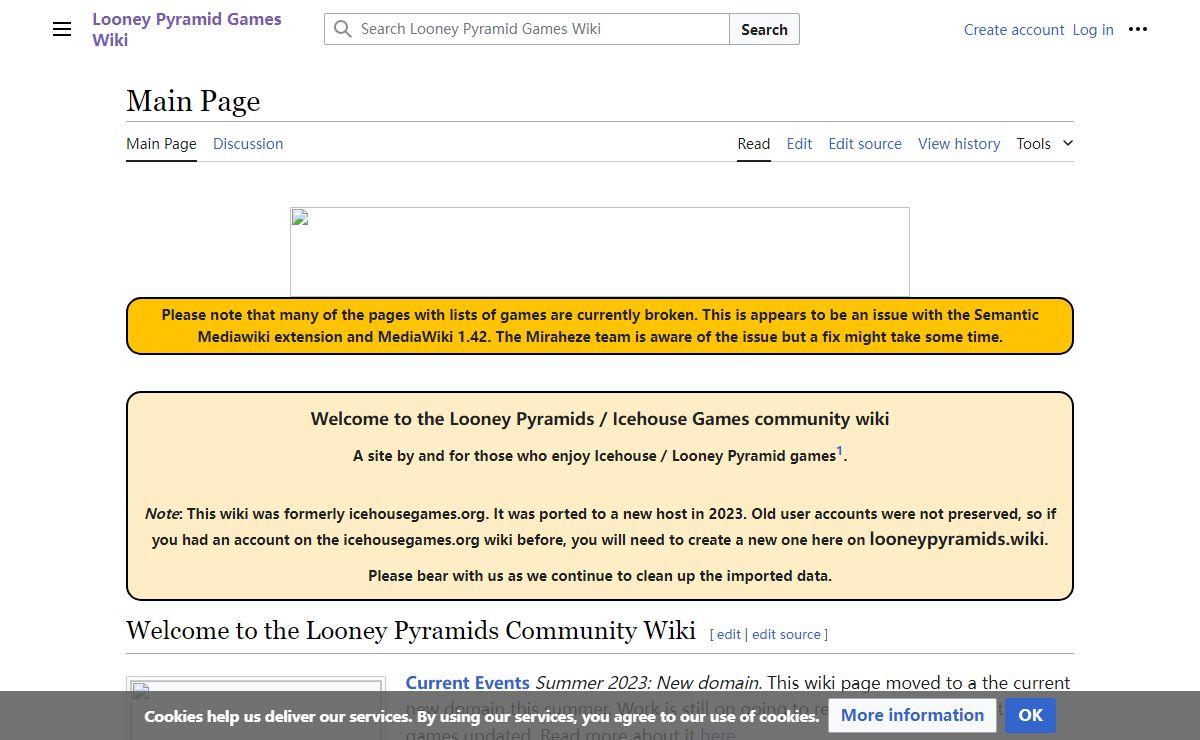
Task: Open Looney Pyramid Games Wiki home link
Action: tap(187, 30)
